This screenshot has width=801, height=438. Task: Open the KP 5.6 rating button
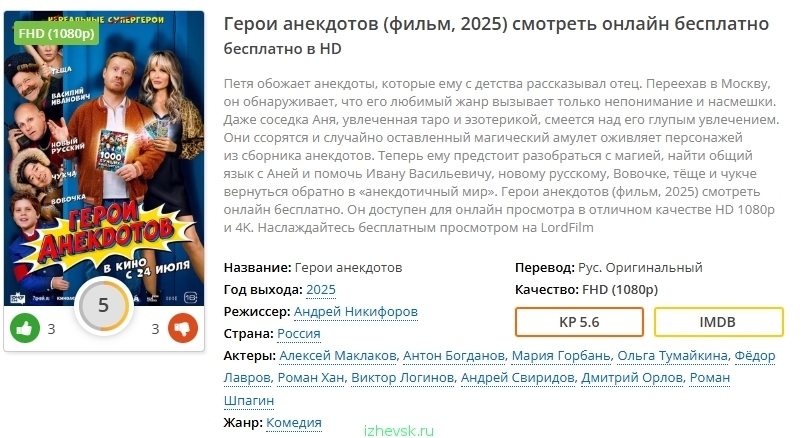click(x=579, y=323)
